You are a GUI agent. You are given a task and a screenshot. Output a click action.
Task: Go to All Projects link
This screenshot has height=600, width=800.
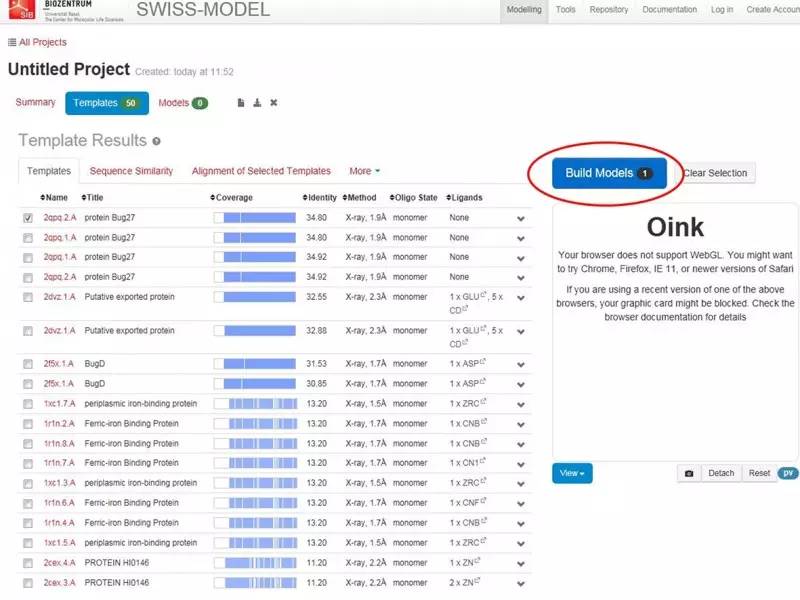pyautogui.click(x=43, y=42)
